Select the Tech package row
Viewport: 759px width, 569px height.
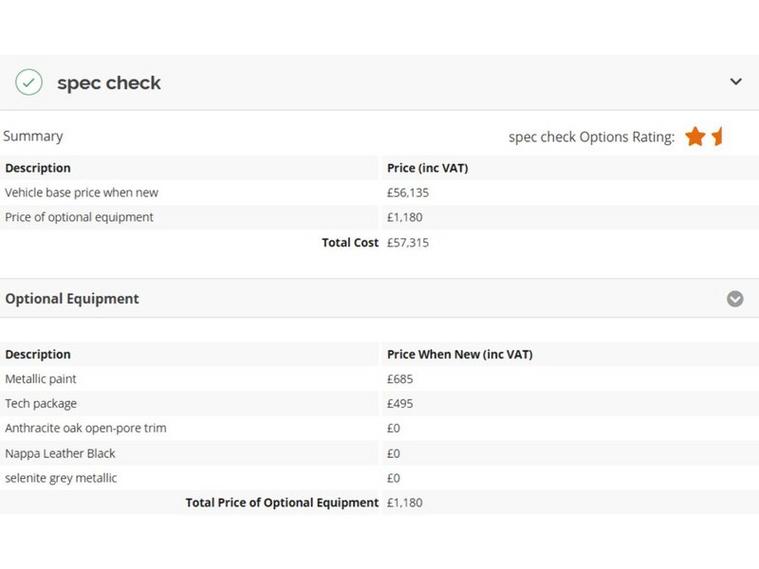point(380,404)
